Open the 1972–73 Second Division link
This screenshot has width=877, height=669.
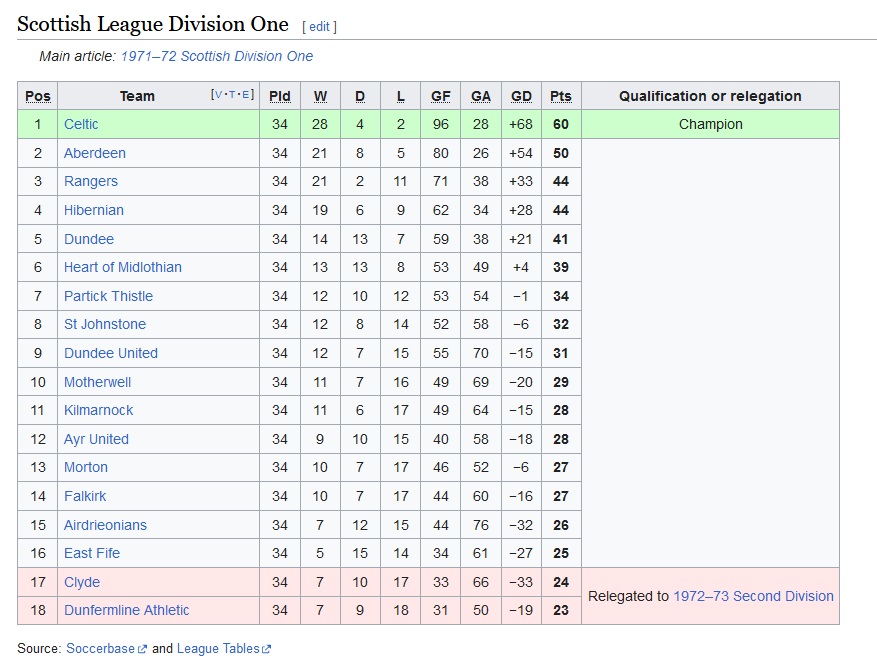point(753,596)
